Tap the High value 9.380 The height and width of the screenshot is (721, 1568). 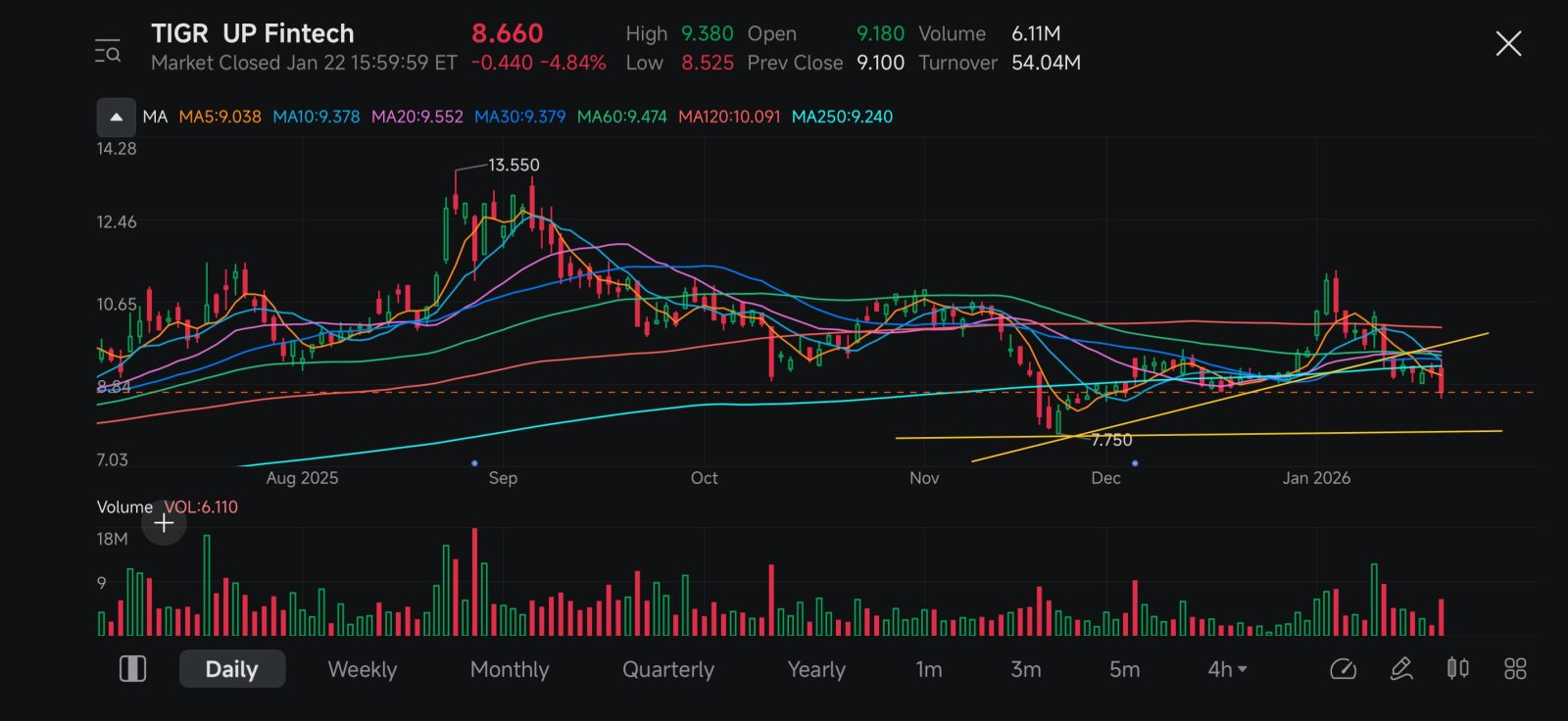click(x=708, y=33)
